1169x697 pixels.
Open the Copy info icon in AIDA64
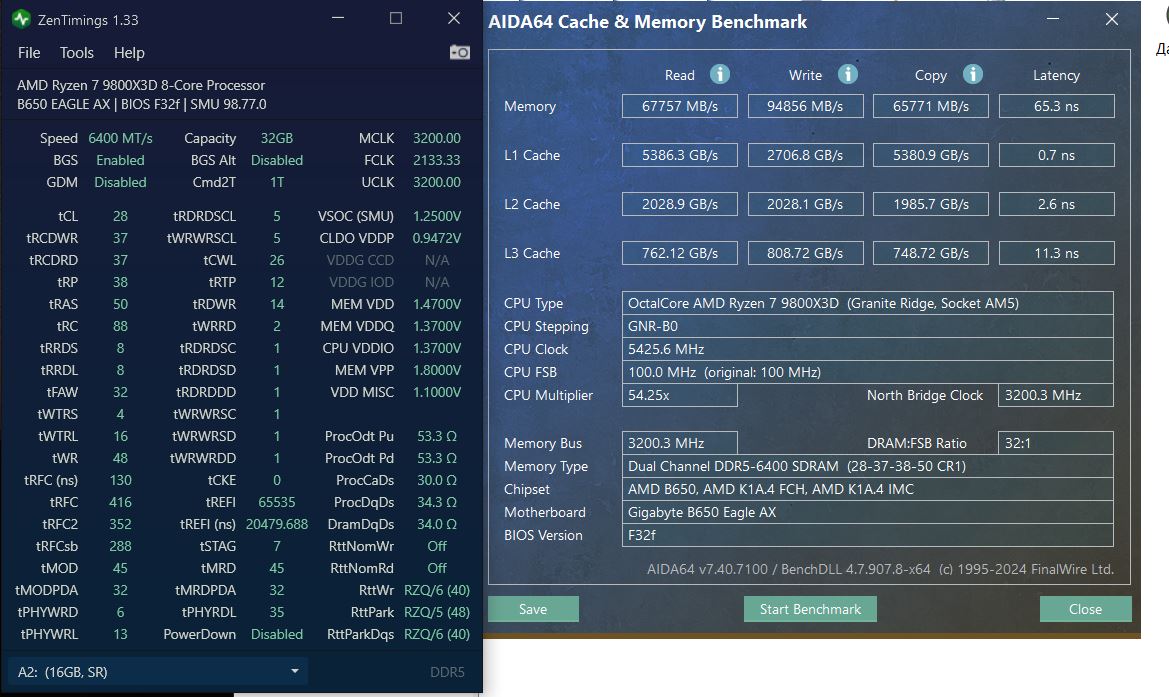click(973, 74)
